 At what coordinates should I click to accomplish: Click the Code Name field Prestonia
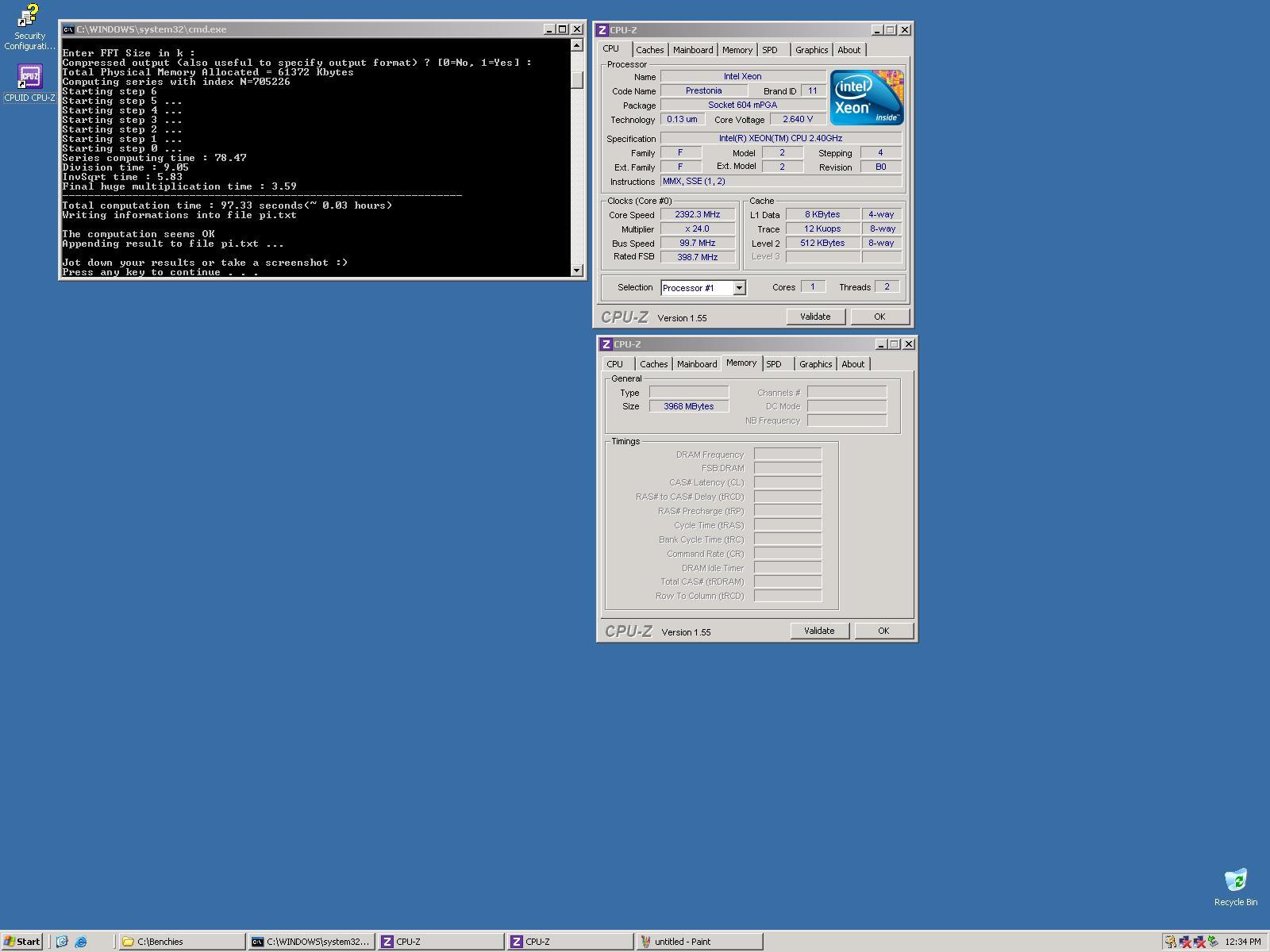pos(704,90)
